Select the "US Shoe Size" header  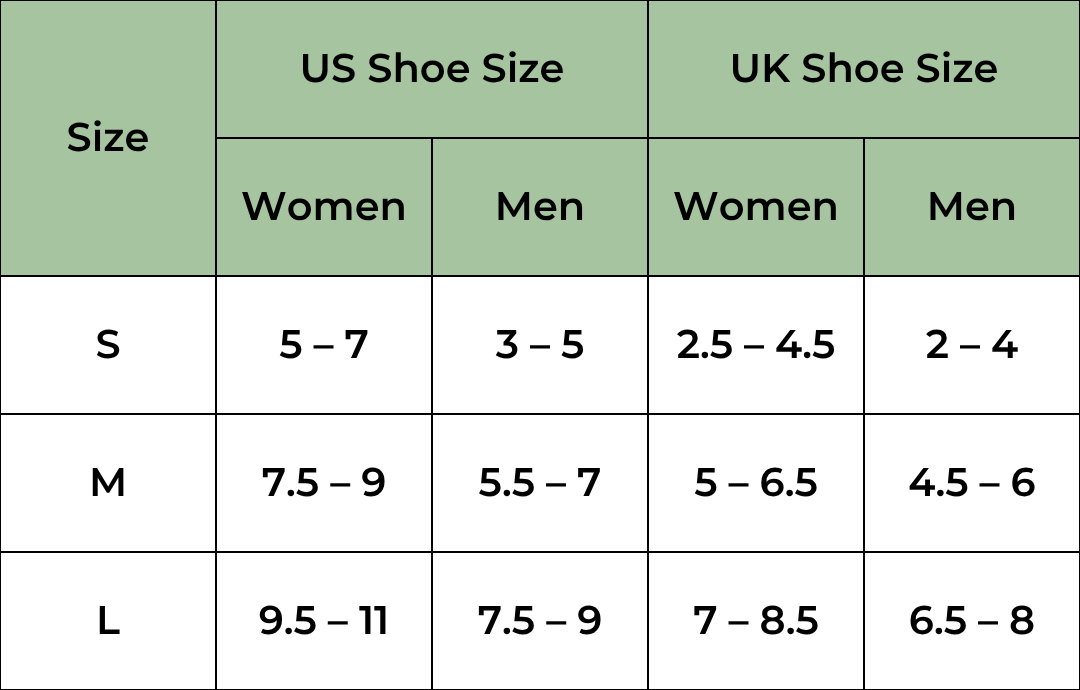point(432,69)
